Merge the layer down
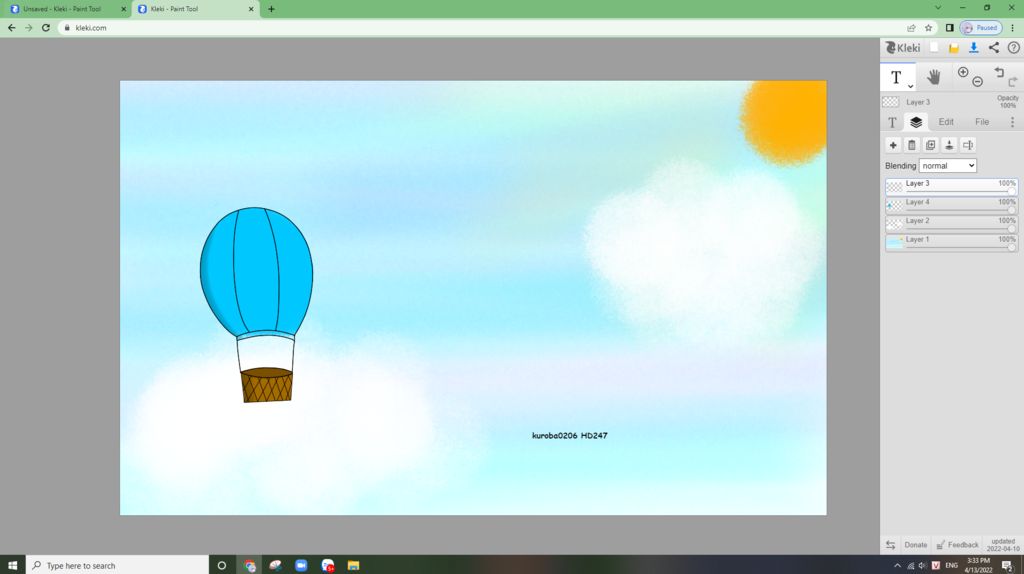The width and height of the screenshot is (1024, 574). tap(949, 145)
